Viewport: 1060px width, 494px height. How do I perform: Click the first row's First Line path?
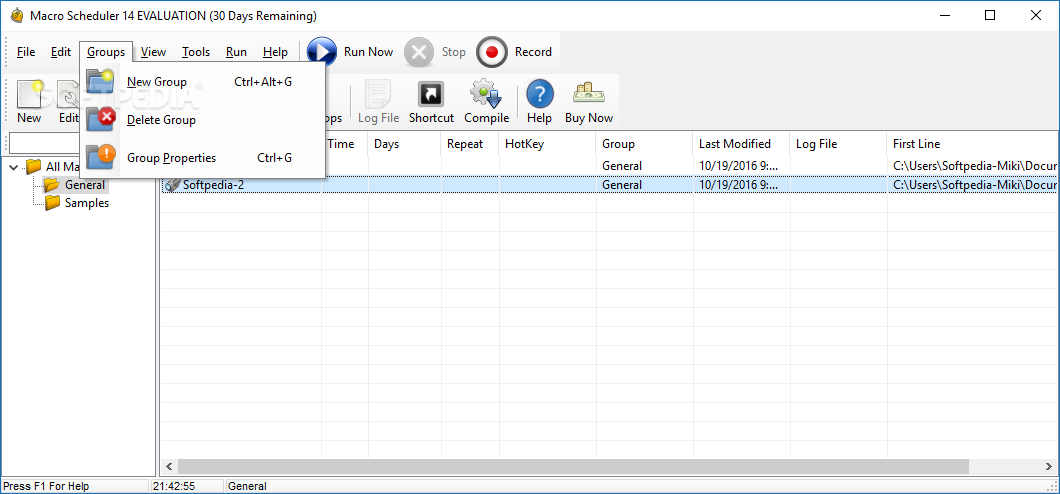tap(975, 166)
